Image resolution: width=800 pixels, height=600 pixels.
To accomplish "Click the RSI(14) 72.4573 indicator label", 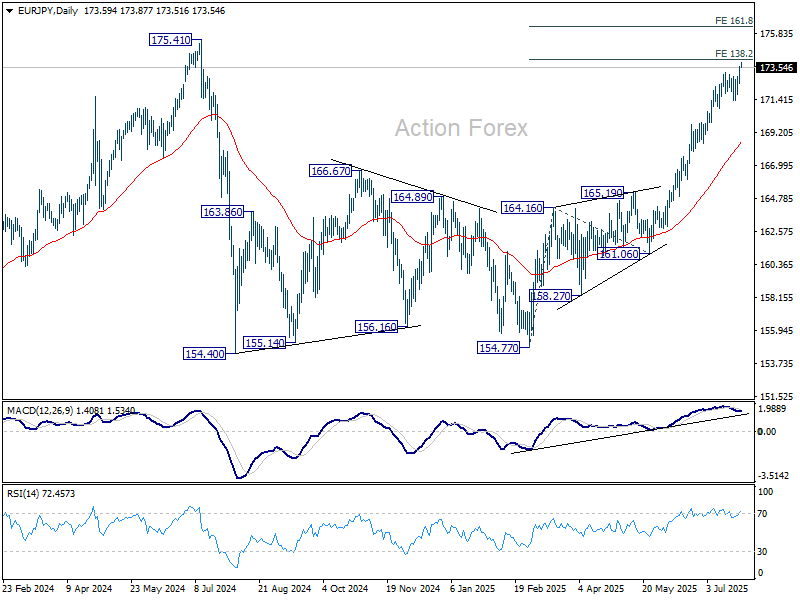I will click(41, 493).
